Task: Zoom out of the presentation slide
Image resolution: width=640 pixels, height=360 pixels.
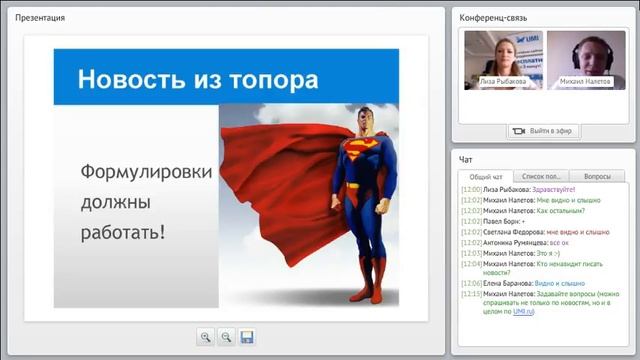Action: tap(226, 337)
